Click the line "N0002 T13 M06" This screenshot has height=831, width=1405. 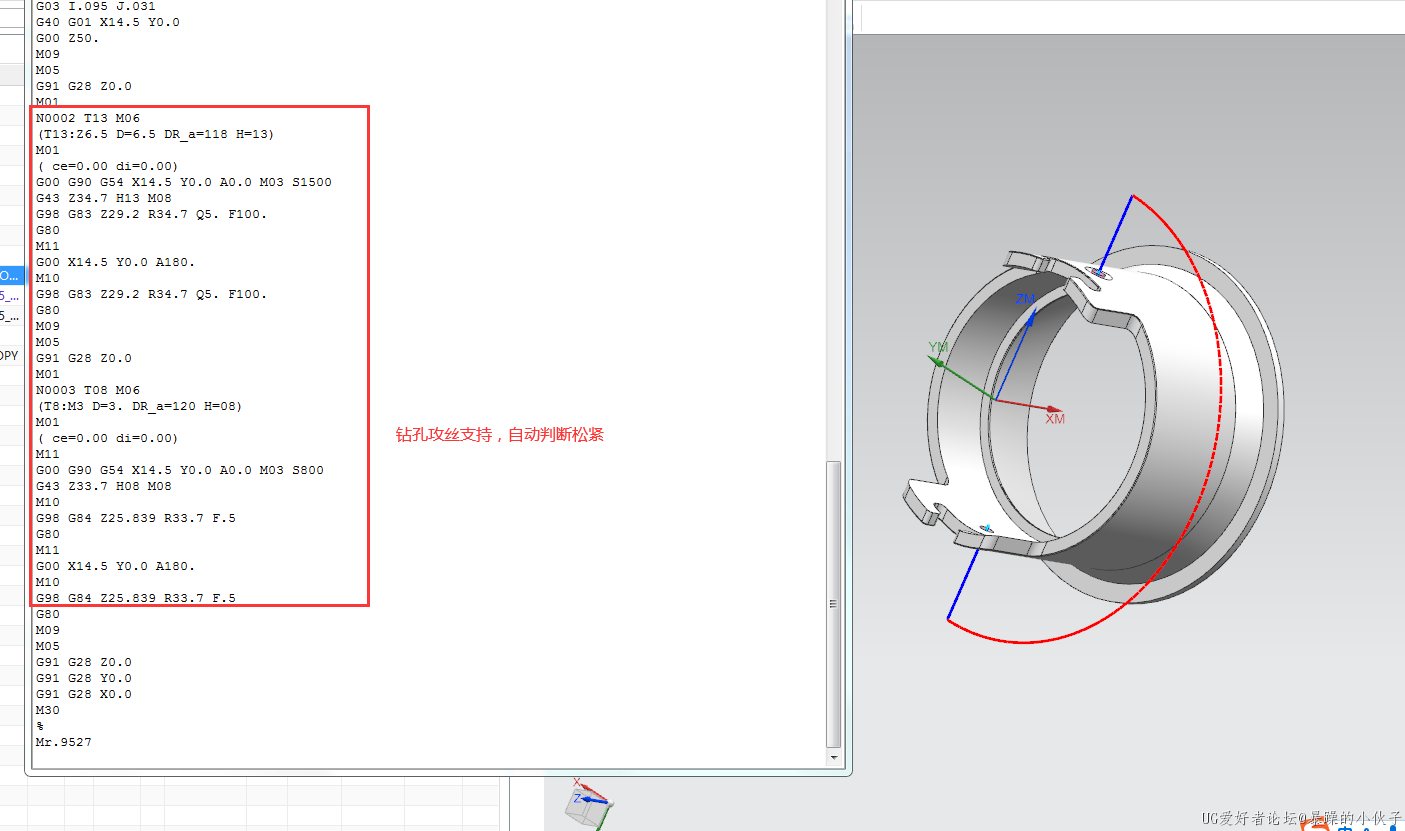(x=88, y=118)
